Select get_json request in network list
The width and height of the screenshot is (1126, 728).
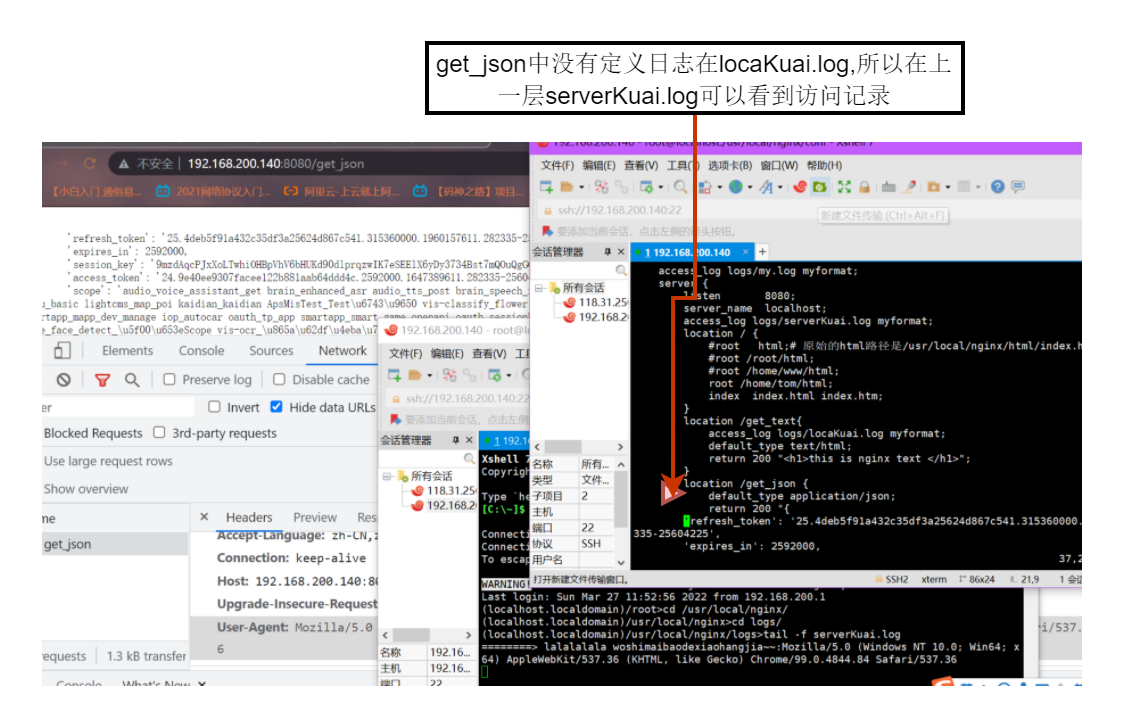tap(115, 543)
